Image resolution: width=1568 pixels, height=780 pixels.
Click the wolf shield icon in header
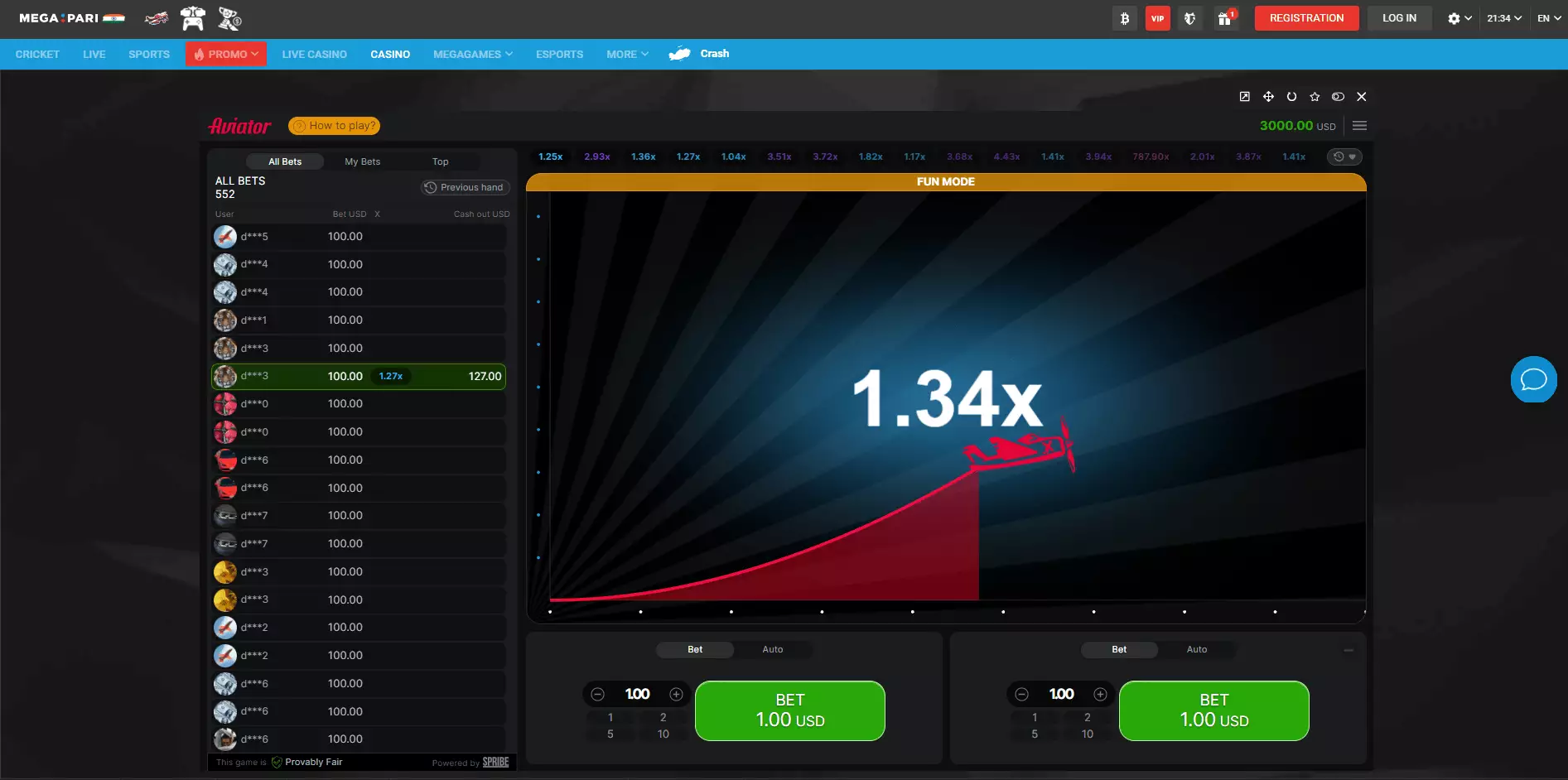(1190, 18)
